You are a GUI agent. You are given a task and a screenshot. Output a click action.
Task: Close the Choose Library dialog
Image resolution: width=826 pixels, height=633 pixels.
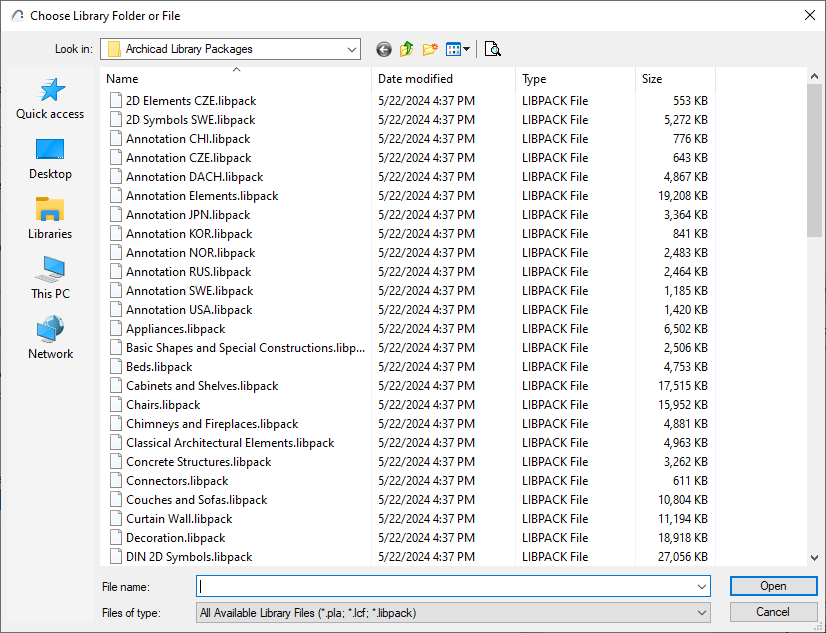pos(810,15)
